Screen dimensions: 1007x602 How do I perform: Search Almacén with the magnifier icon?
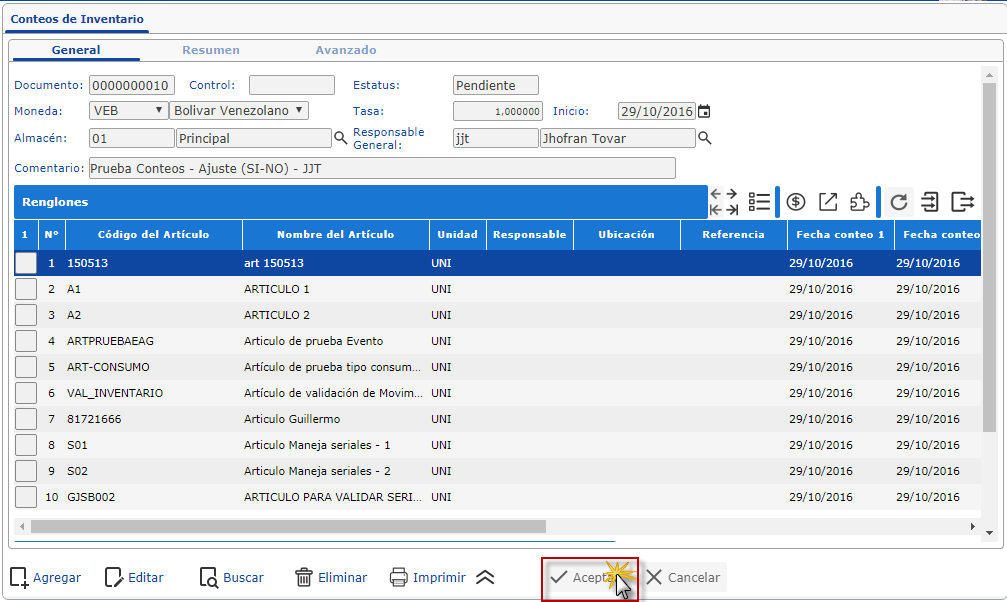(x=340, y=138)
